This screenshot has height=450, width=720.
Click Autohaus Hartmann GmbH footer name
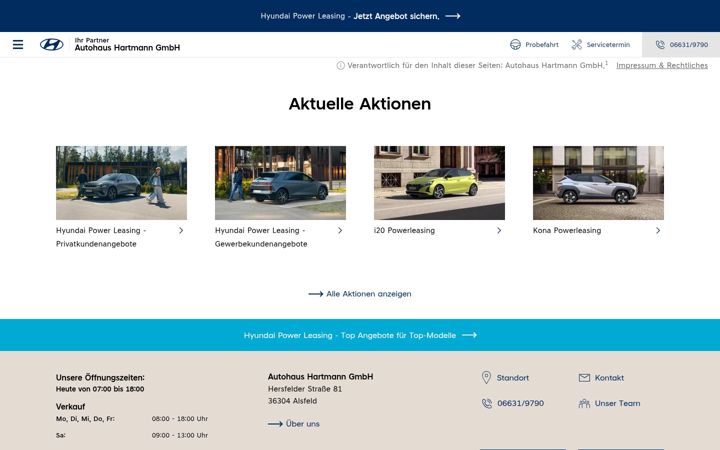pyautogui.click(x=320, y=377)
